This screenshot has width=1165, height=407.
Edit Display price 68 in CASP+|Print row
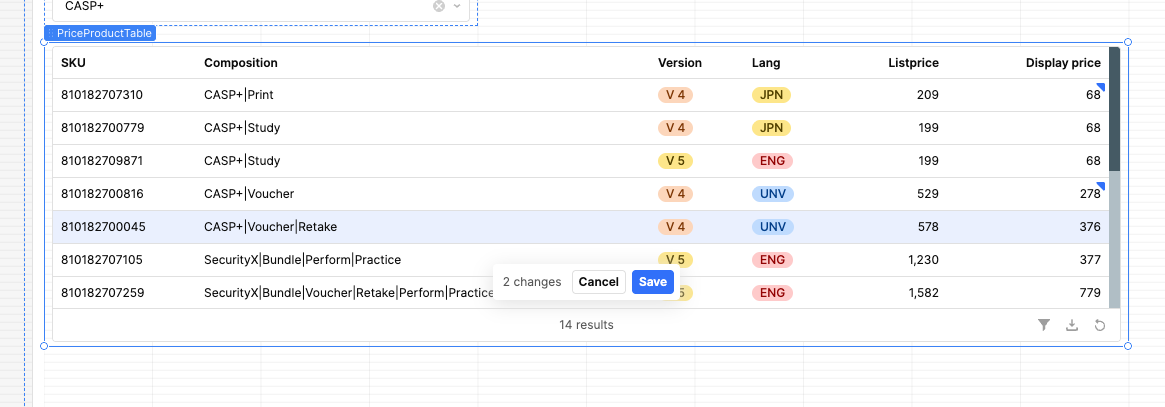[x=1092, y=95]
